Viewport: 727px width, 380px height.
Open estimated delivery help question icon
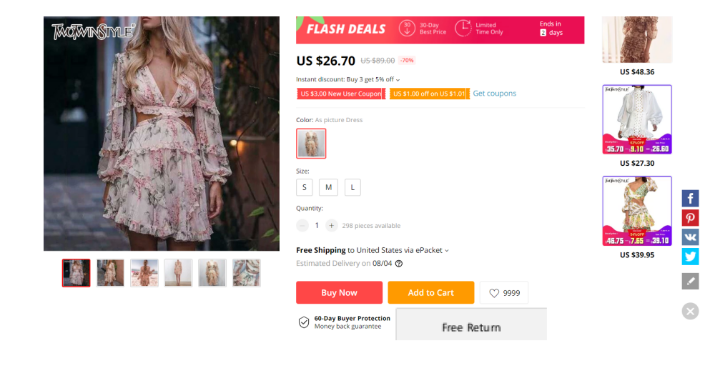pyautogui.click(x=399, y=264)
